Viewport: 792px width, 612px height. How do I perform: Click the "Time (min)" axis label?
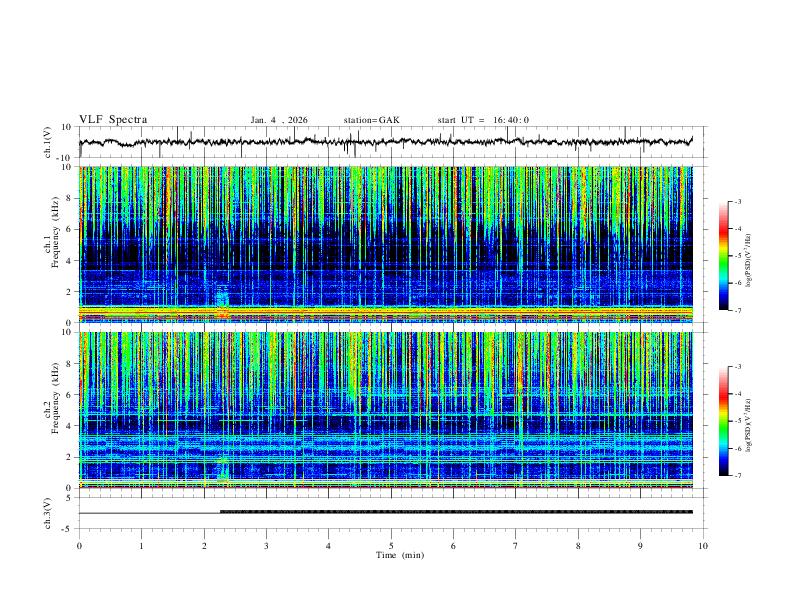(x=400, y=555)
